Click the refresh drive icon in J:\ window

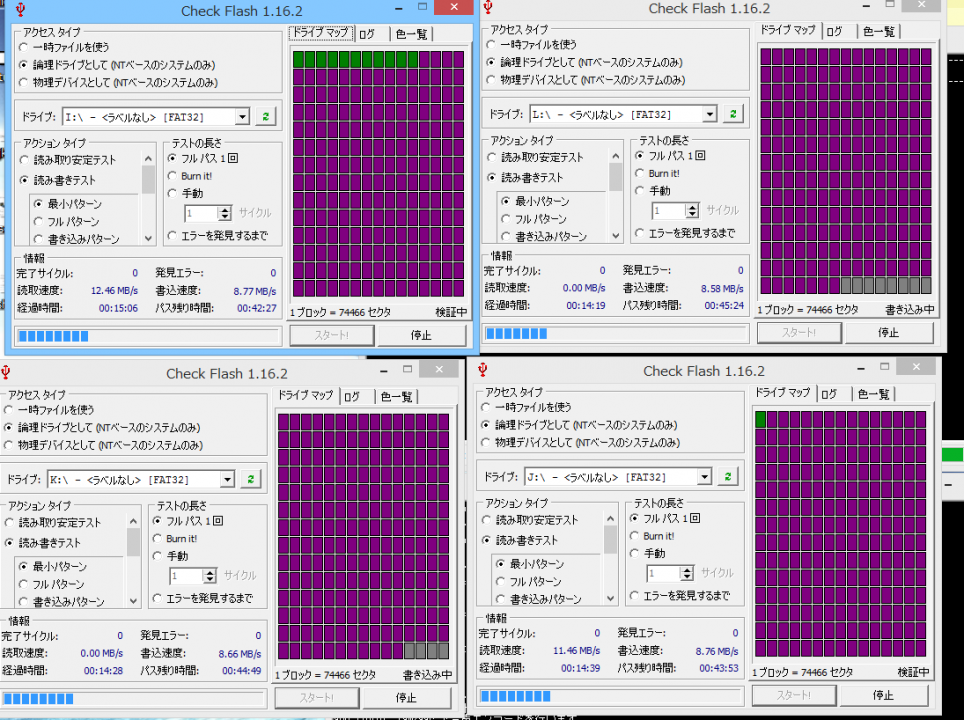click(727, 477)
